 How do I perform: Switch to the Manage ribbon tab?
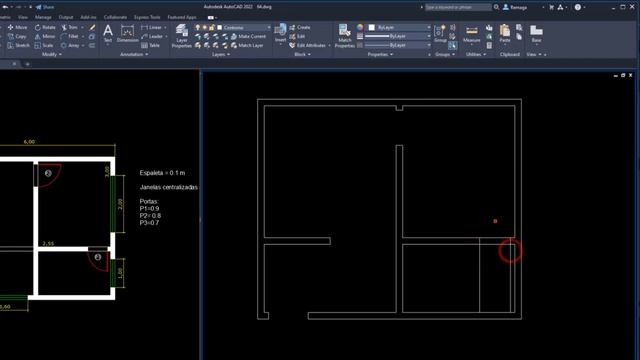click(x=43, y=17)
